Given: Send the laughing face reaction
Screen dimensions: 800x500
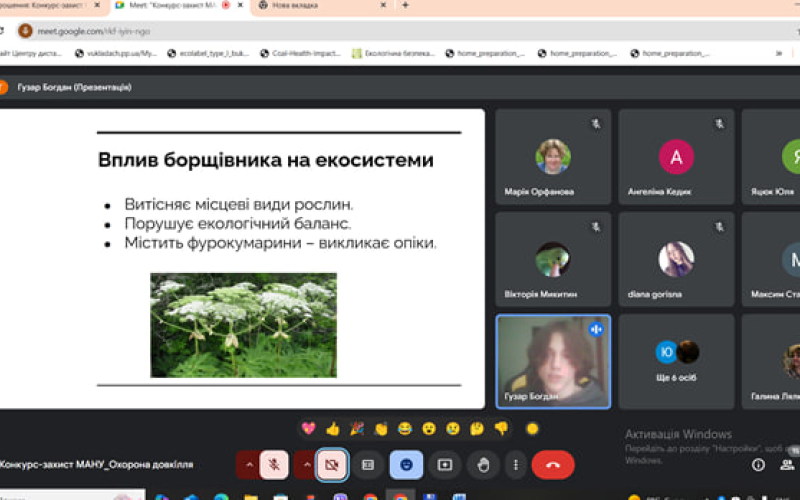Looking at the screenshot, I should pos(405,428).
